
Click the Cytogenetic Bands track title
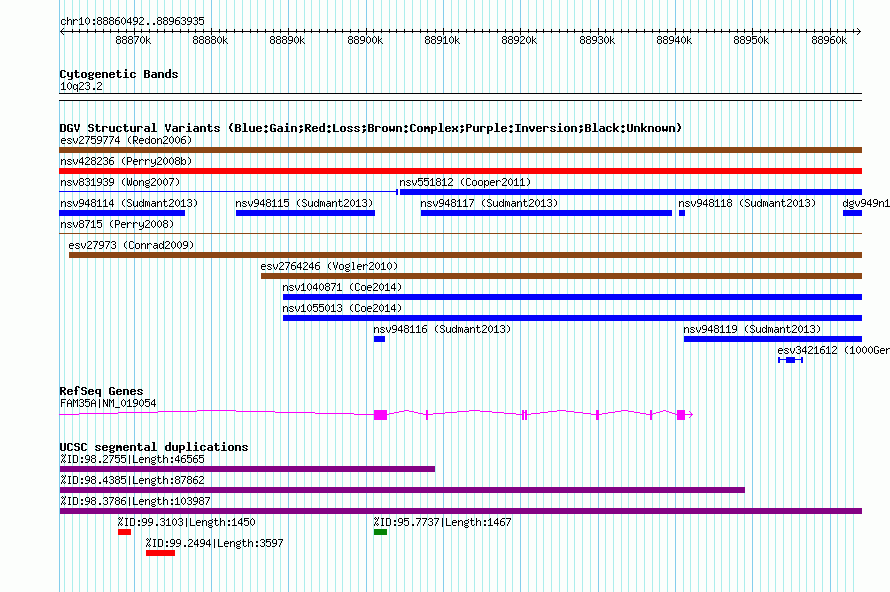coord(119,74)
